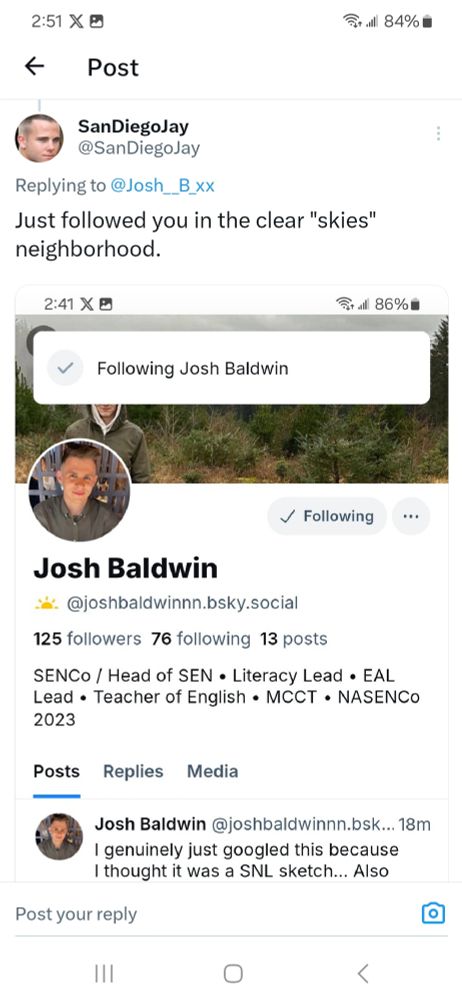Tap the Android back navigation chevron
Image resolution: width=462 pixels, height=1000 pixels.
point(362,973)
